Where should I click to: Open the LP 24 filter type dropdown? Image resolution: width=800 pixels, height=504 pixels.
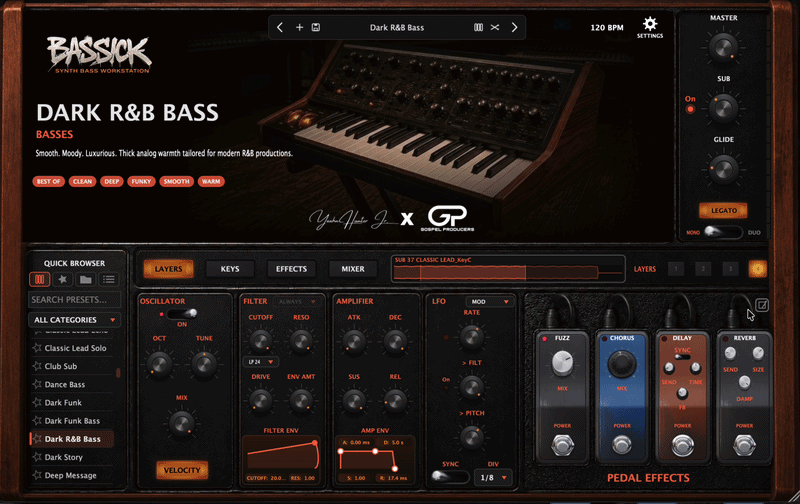click(261, 362)
